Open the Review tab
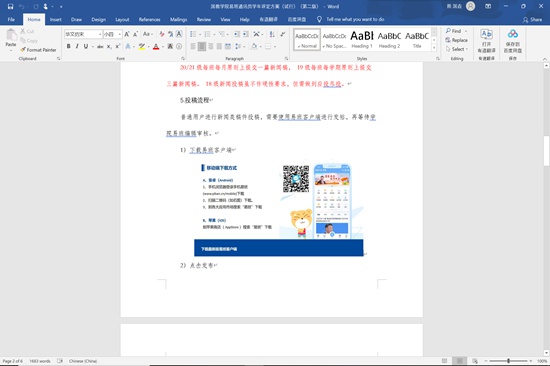This screenshot has height=366, width=550. tap(204, 19)
